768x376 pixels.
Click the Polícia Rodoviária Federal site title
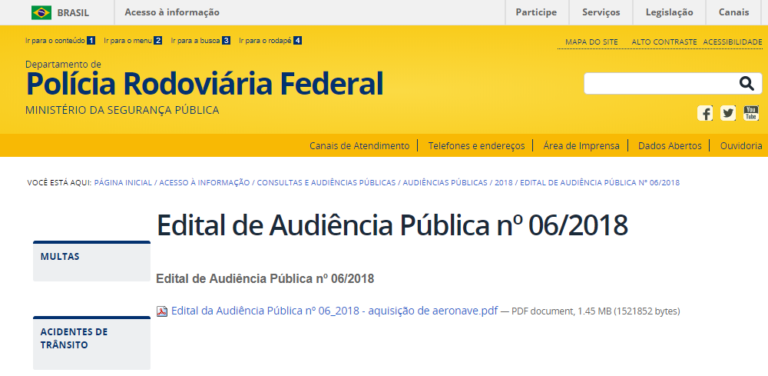(204, 83)
